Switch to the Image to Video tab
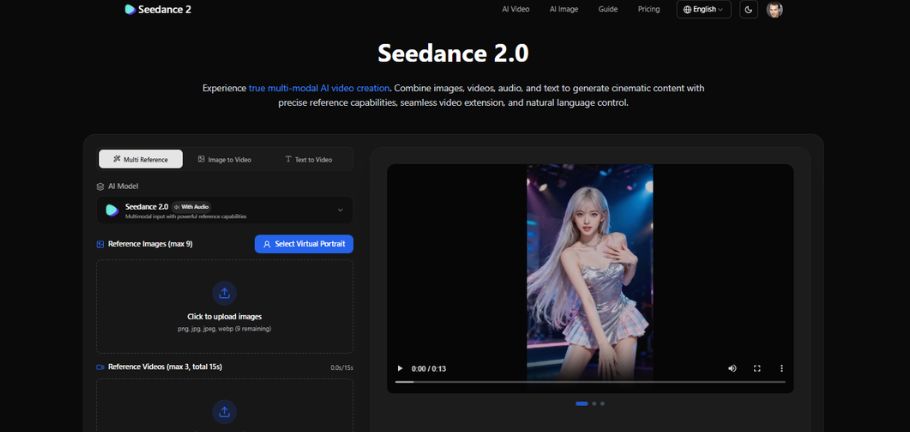 tap(225, 159)
